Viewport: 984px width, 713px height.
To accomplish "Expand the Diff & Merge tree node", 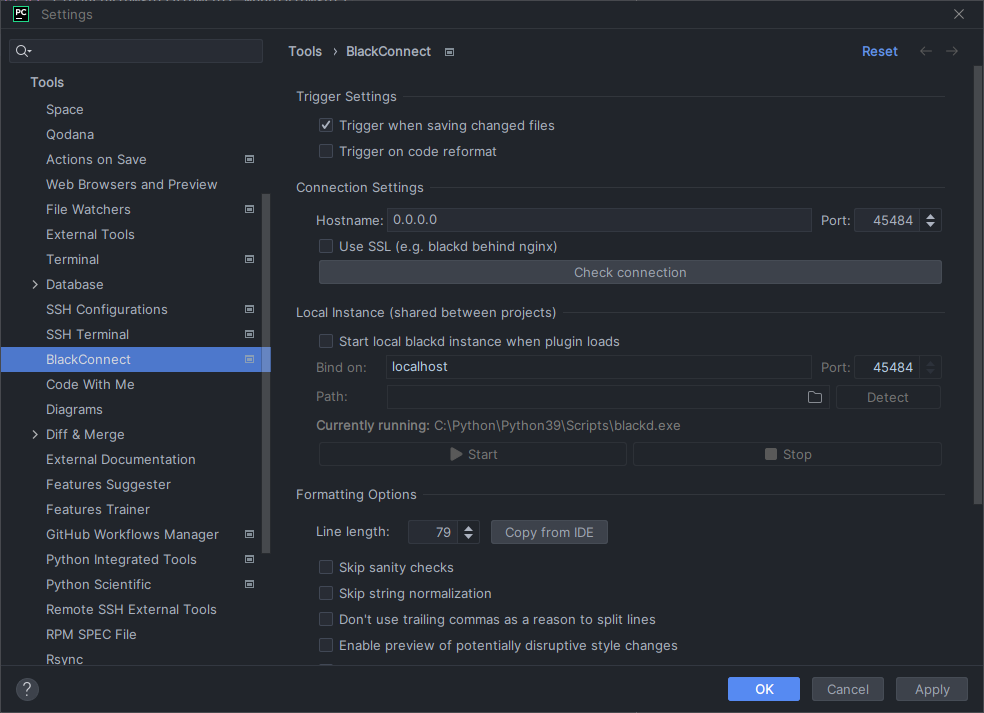I will tap(35, 434).
